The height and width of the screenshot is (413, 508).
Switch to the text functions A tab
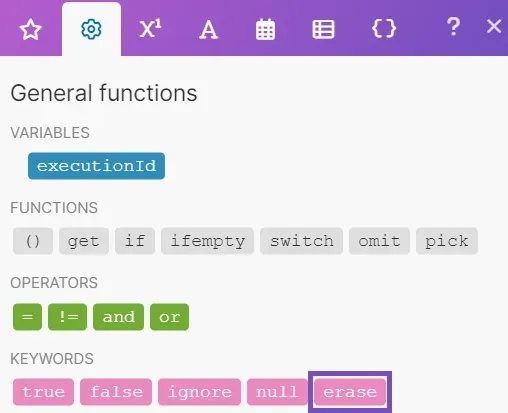pyautogui.click(x=209, y=30)
